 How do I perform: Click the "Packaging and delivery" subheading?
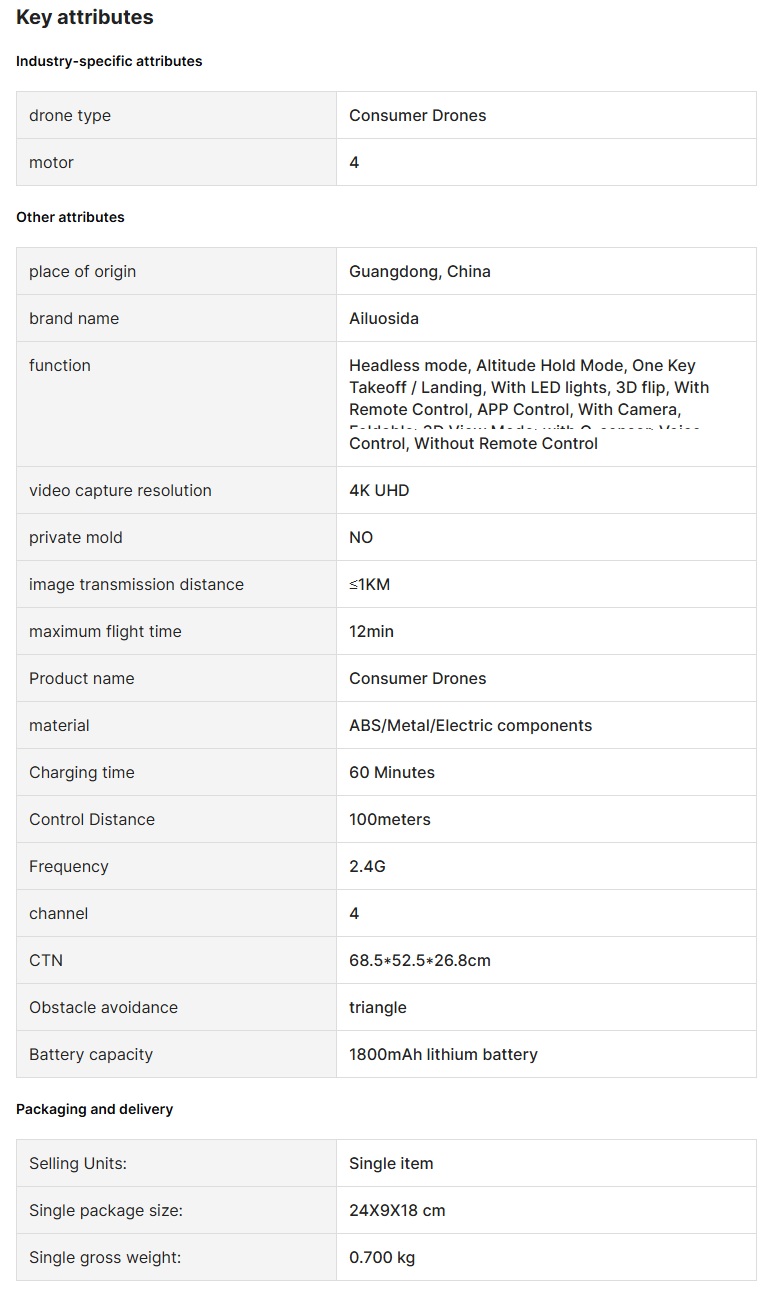point(94,1109)
